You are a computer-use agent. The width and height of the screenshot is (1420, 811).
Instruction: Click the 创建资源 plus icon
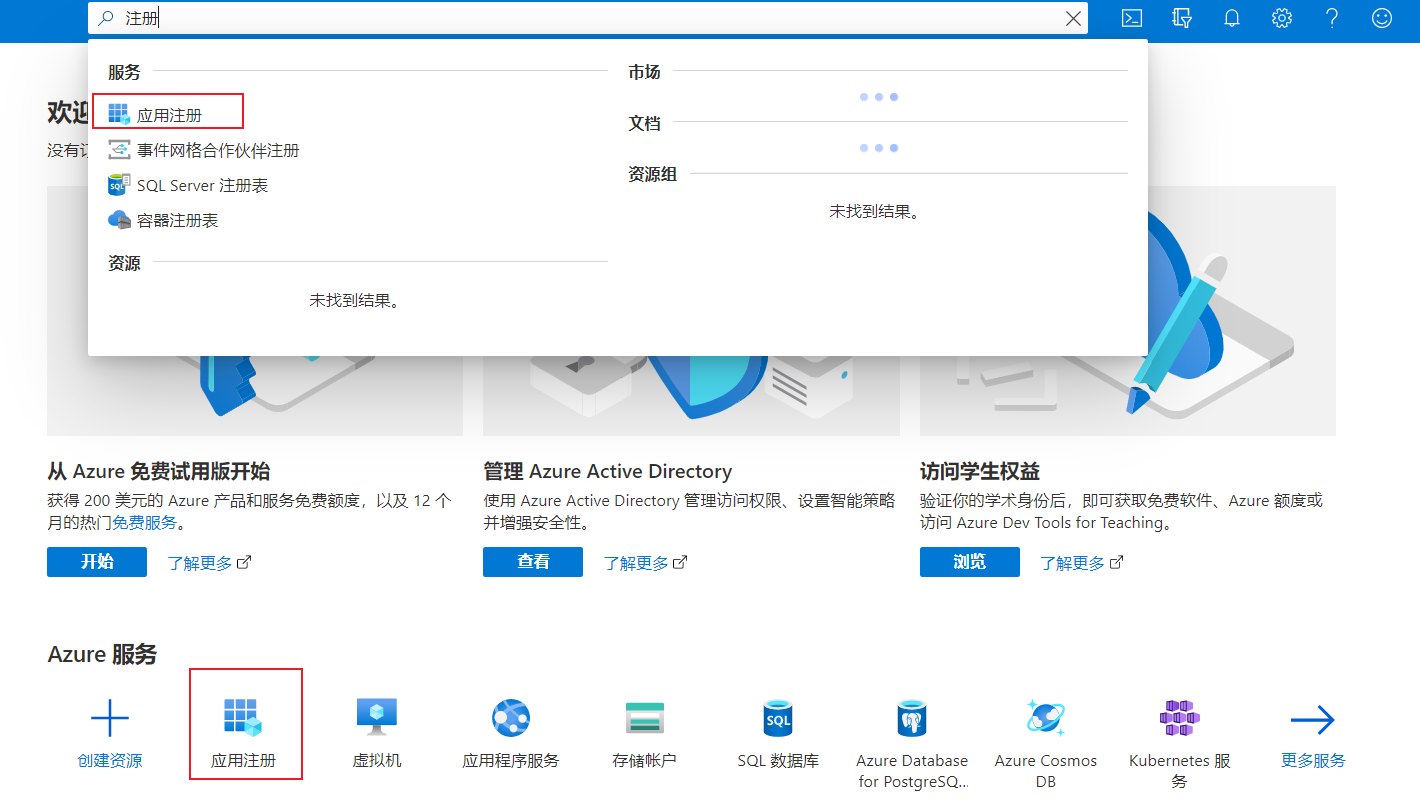pos(110,718)
